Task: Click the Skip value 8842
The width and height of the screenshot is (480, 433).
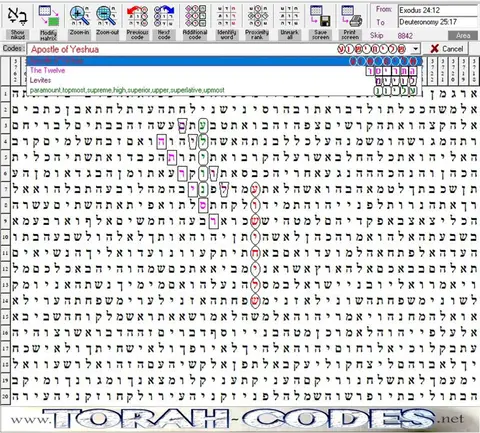Action: [x=405, y=36]
